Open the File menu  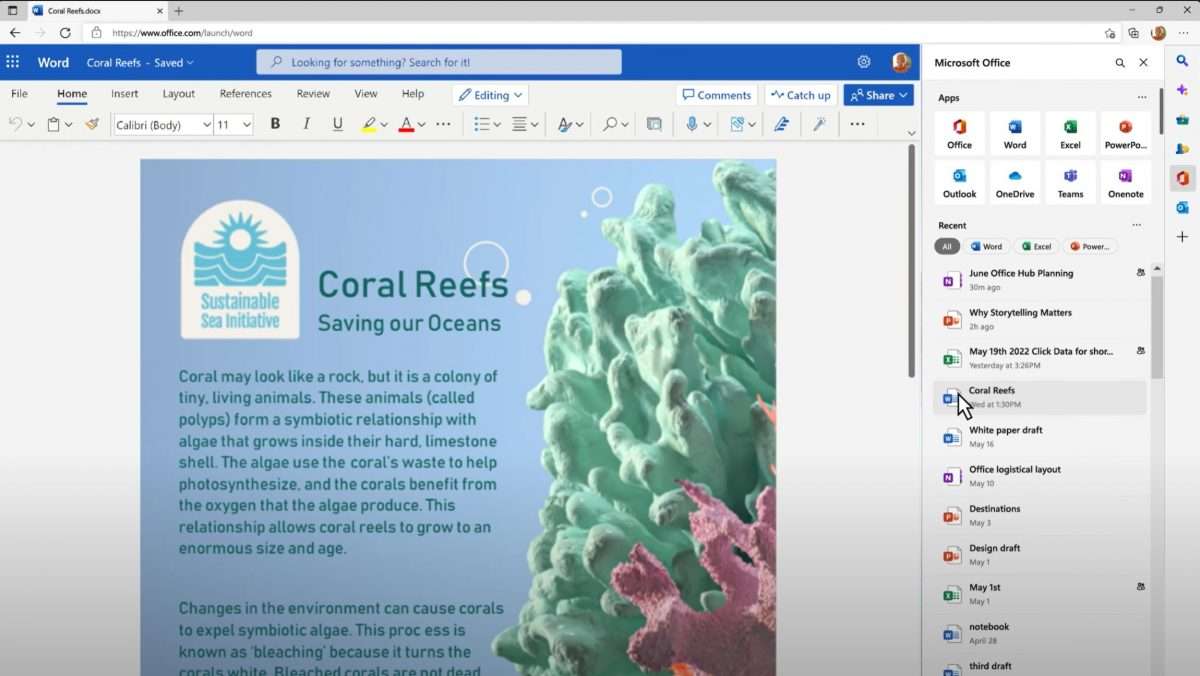coord(19,94)
